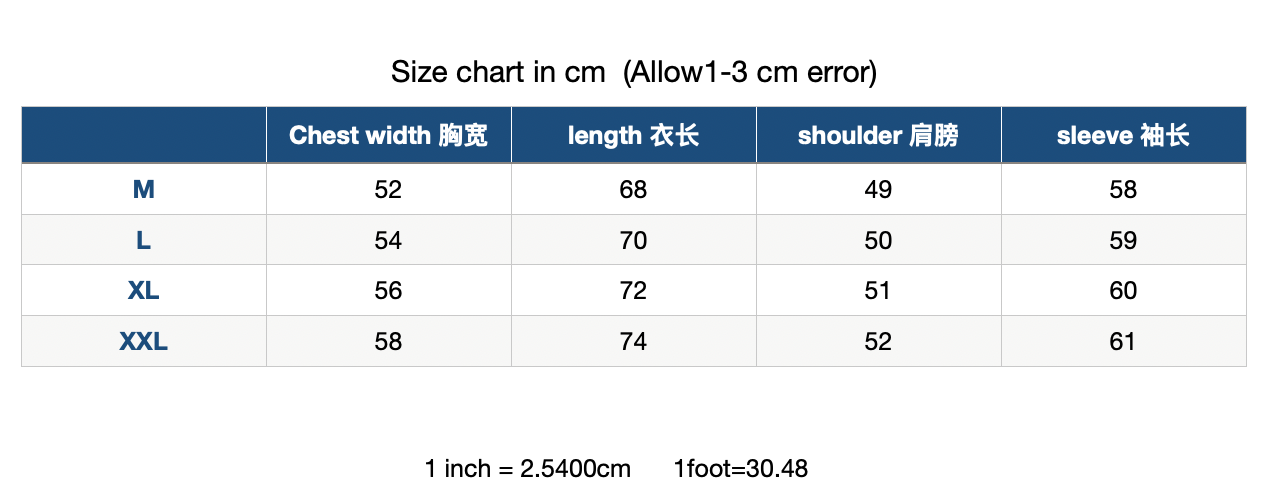The width and height of the screenshot is (1280, 500).
Task: Click the "1foot=30.48" conversion text
Action: (741, 468)
